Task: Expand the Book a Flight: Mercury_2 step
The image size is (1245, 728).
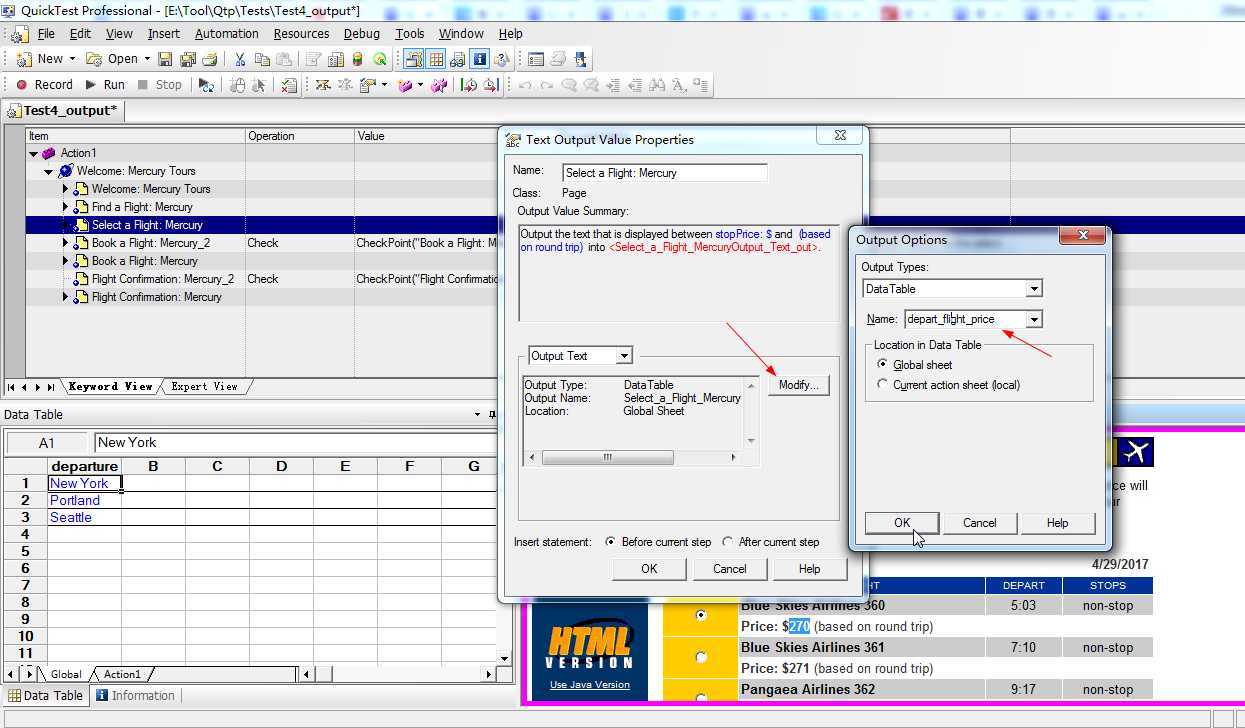Action: tap(66, 243)
